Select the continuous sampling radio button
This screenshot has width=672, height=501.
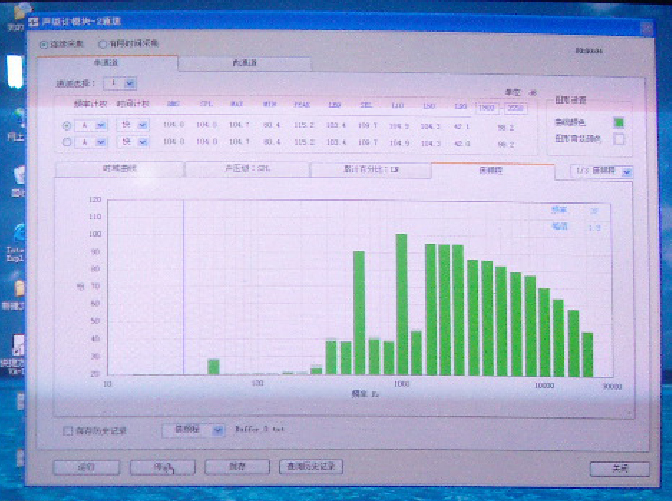43,45
